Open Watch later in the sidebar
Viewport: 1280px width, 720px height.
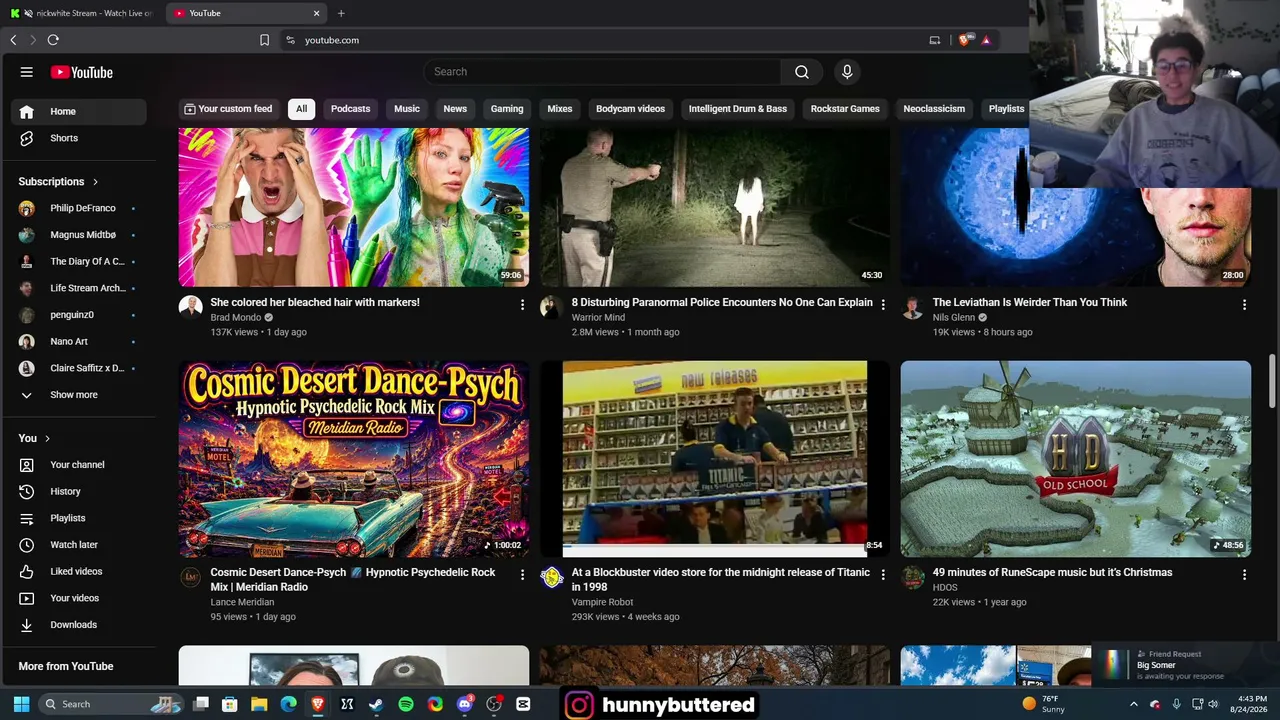(80, 545)
